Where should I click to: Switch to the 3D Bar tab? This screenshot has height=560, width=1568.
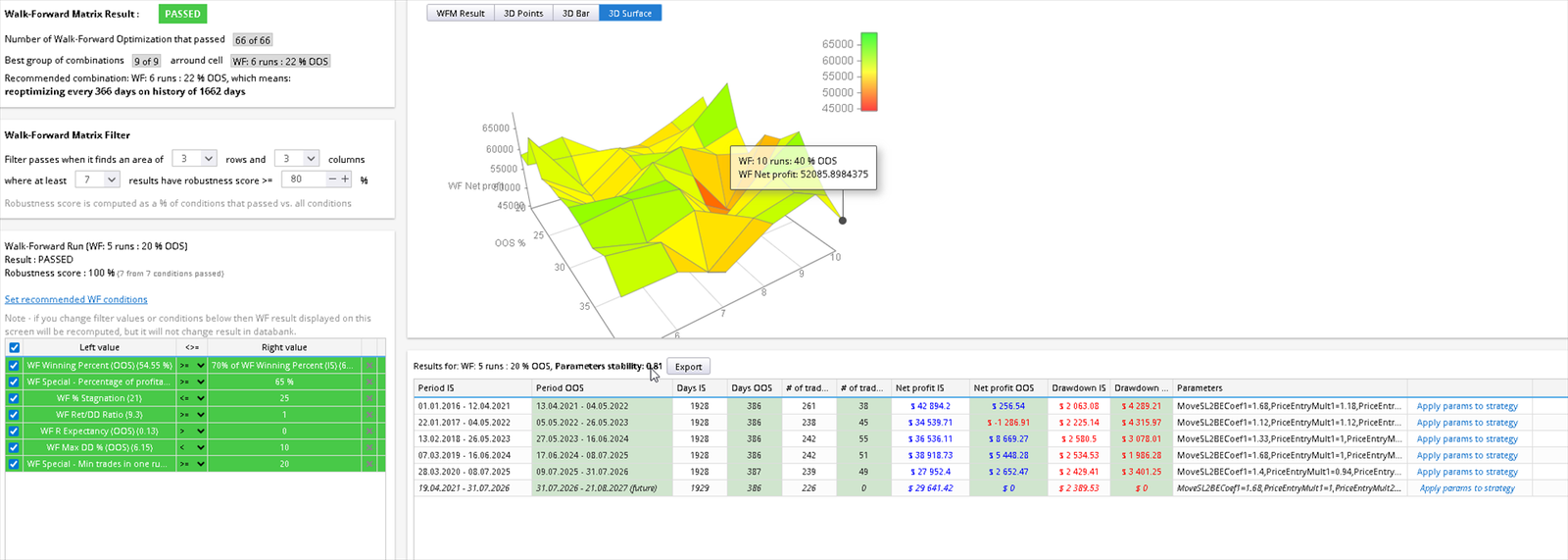tap(575, 13)
